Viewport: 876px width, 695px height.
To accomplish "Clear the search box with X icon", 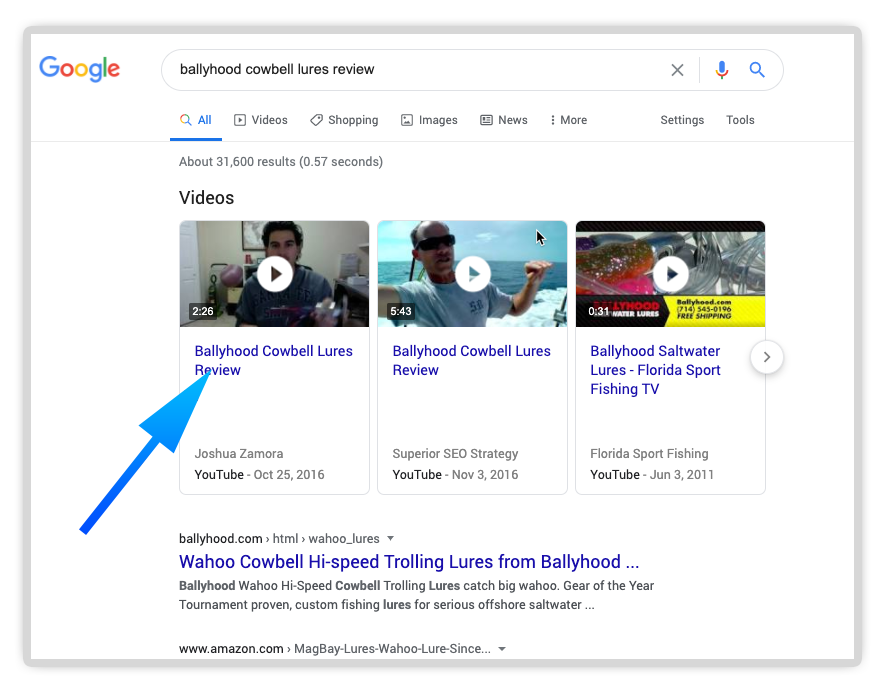I will point(677,70).
